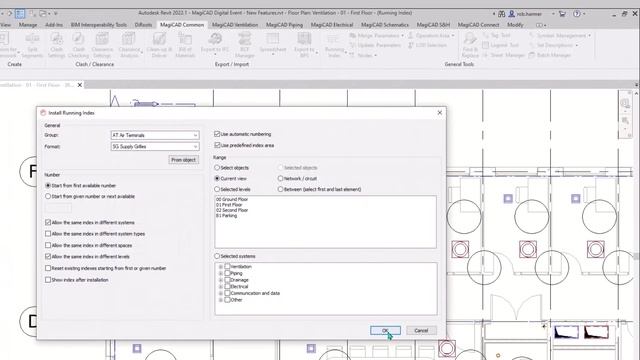Screen dimensions: 640x360
Task: Enable Allow the same index in different spaces
Action: 48,245
